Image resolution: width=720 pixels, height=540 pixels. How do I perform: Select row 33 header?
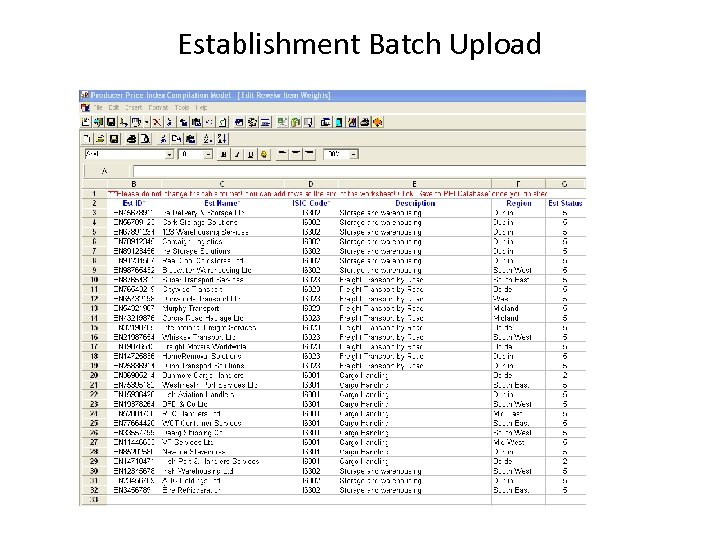point(94,499)
